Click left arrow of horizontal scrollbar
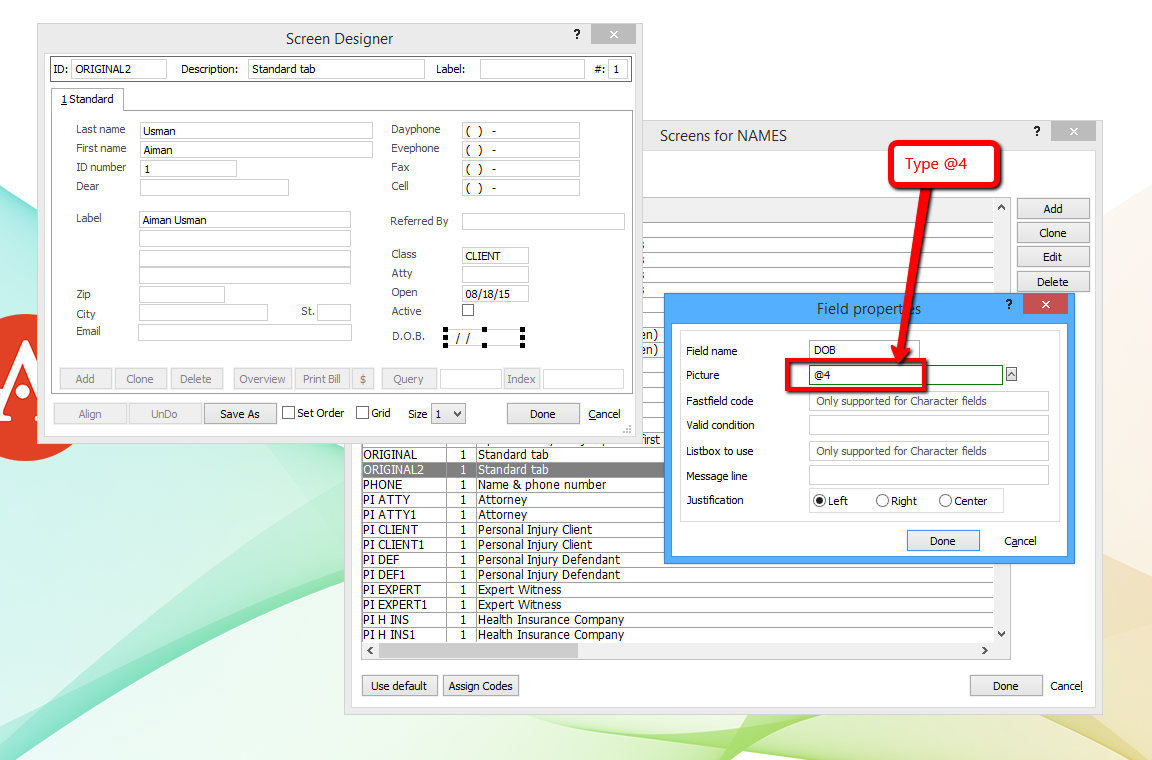 (370, 650)
